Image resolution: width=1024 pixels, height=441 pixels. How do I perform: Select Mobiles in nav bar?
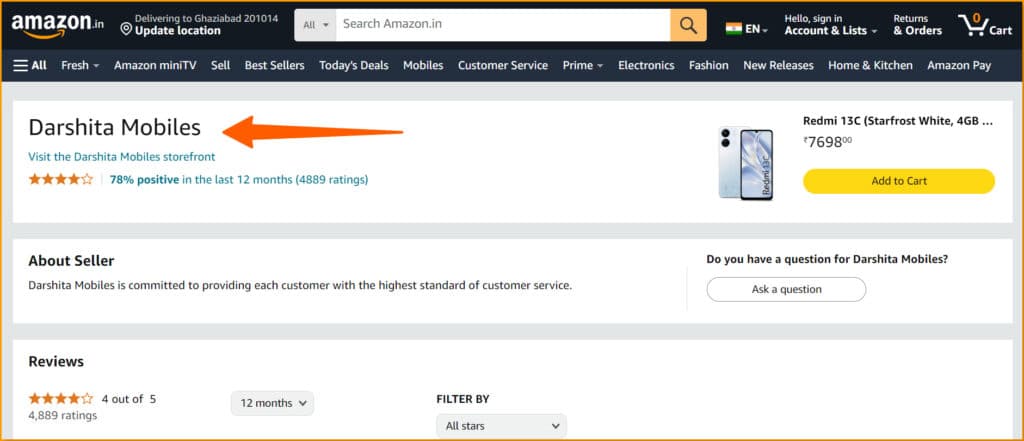pyautogui.click(x=423, y=65)
